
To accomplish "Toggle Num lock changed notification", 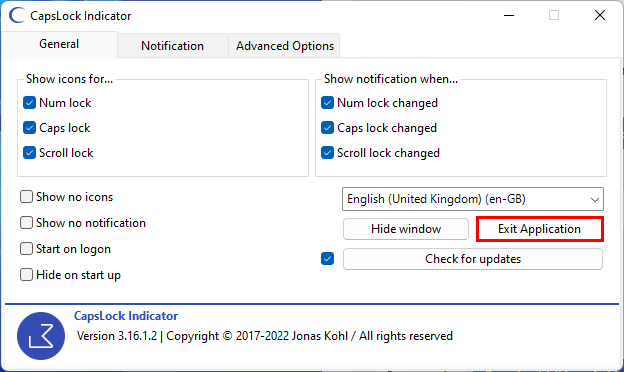I will 327,103.
